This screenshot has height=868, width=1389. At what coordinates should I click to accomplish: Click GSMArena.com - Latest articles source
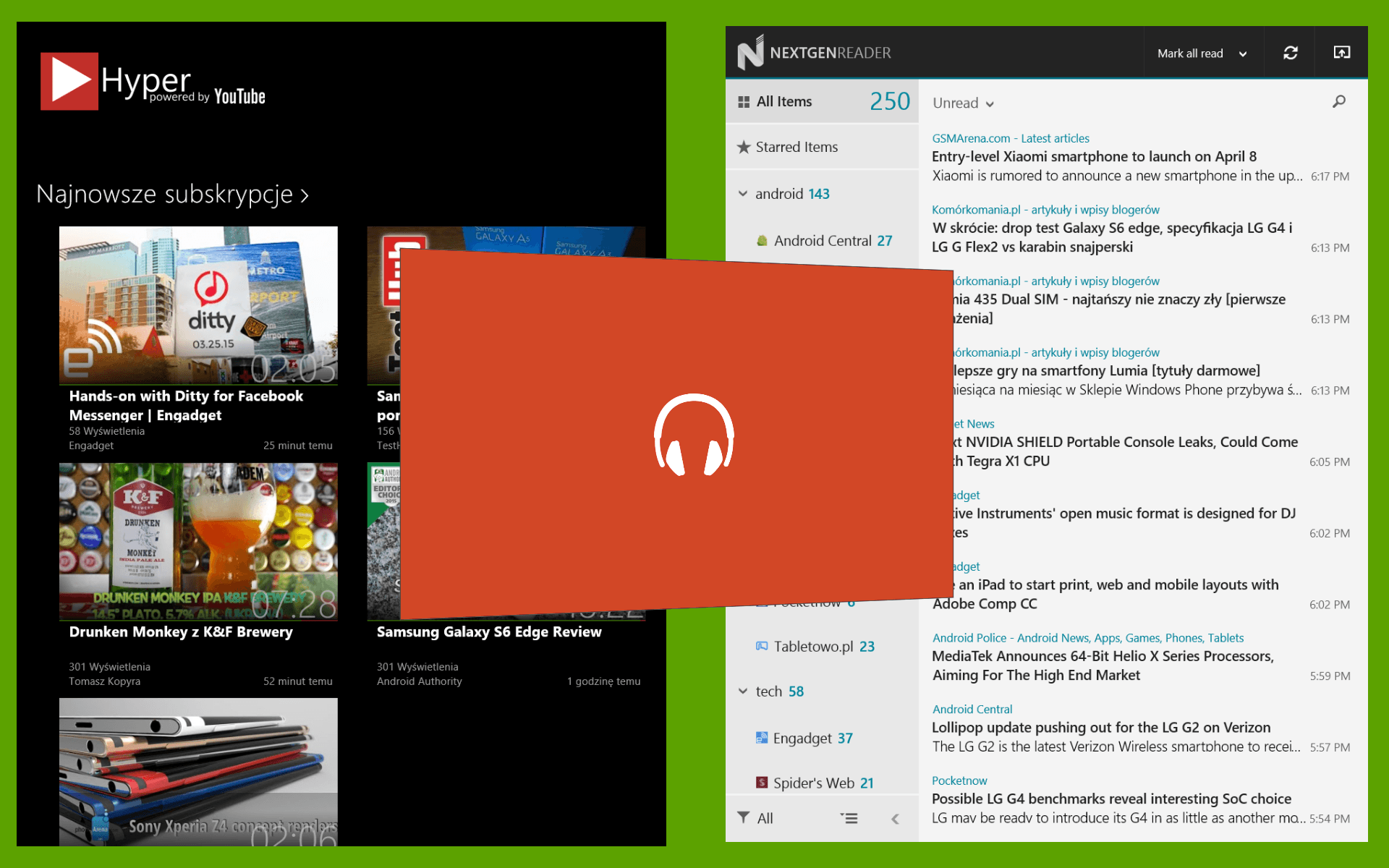pyautogui.click(x=1010, y=138)
